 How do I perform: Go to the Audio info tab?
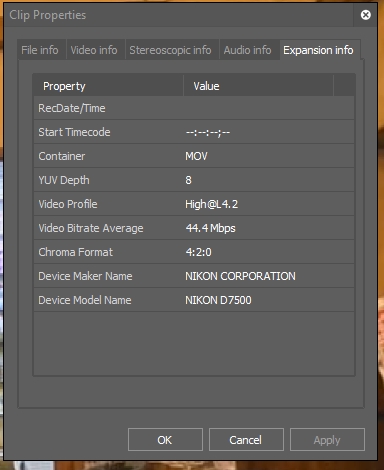point(248,50)
